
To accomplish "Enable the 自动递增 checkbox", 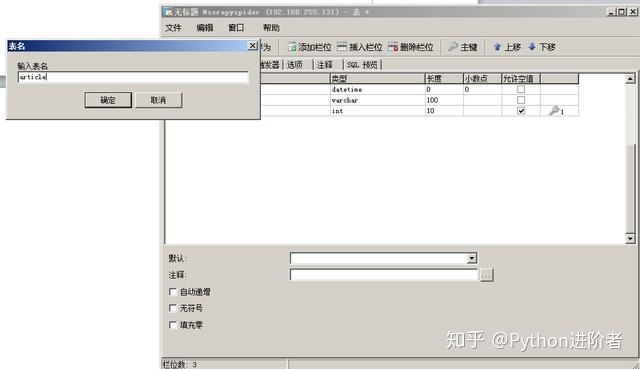I will 173,292.
